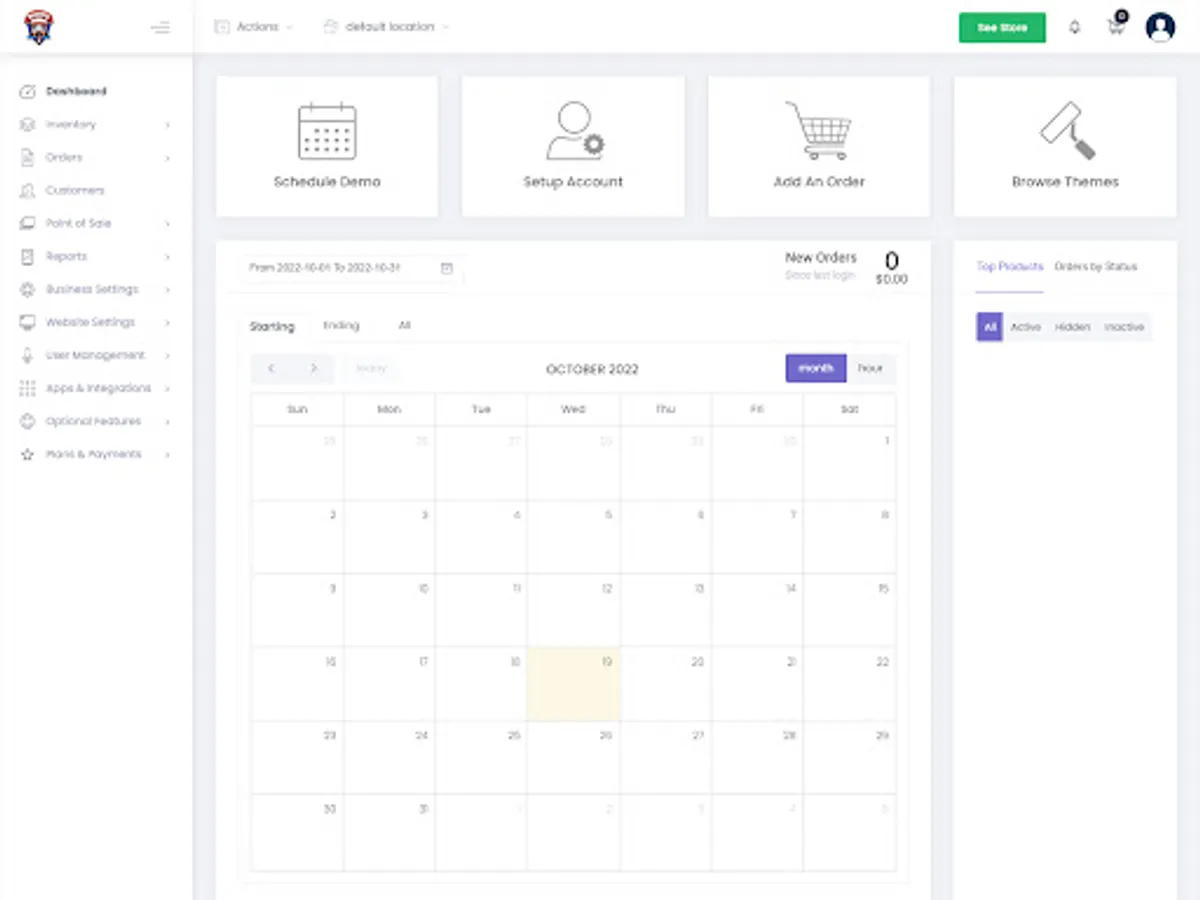
Task: Collapse the sidebar with the hamburger icon
Action: tap(160, 27)
